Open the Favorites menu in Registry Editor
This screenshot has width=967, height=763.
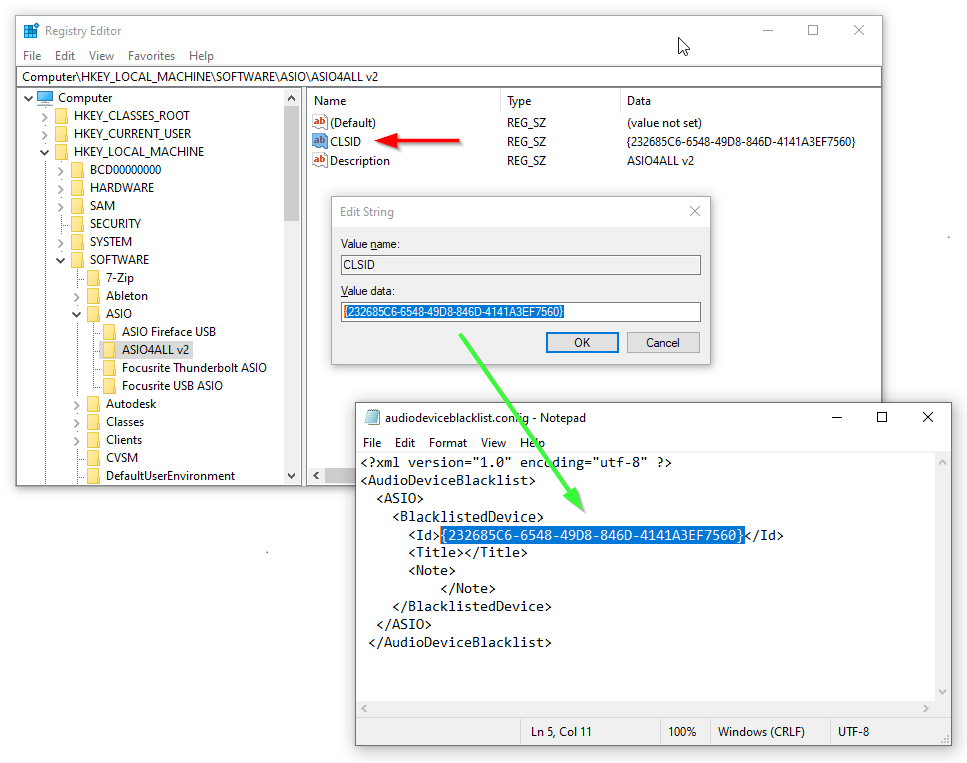click(x=151, y=56)
